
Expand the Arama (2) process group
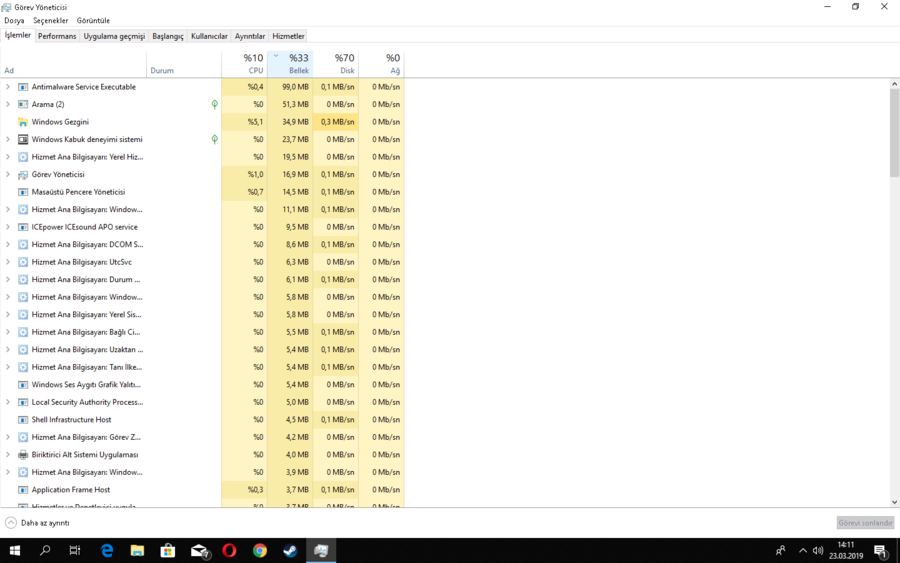7,104
